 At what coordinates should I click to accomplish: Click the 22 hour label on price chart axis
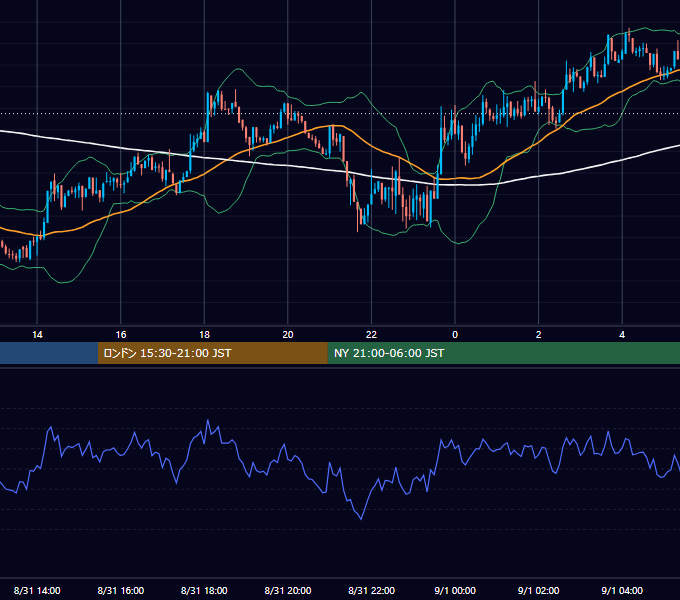[371, 335]
